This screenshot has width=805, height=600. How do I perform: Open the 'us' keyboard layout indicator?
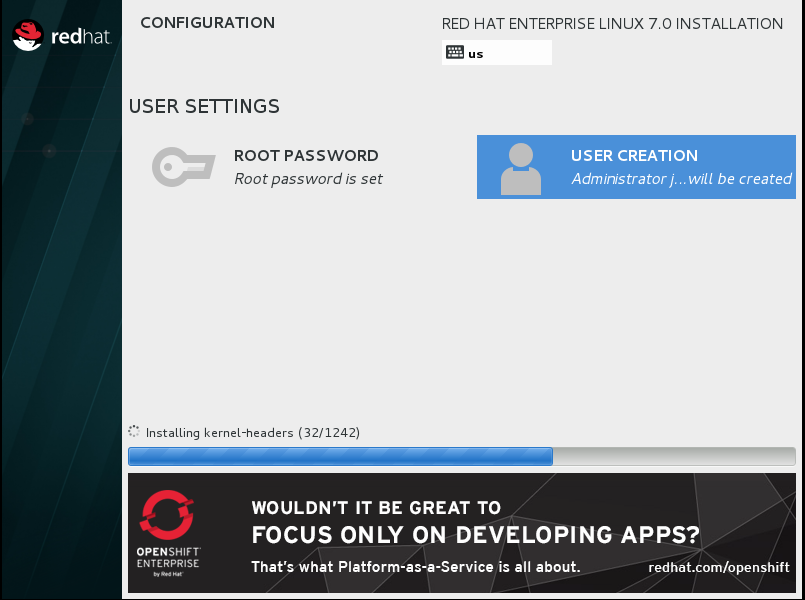tap(496, 52)
